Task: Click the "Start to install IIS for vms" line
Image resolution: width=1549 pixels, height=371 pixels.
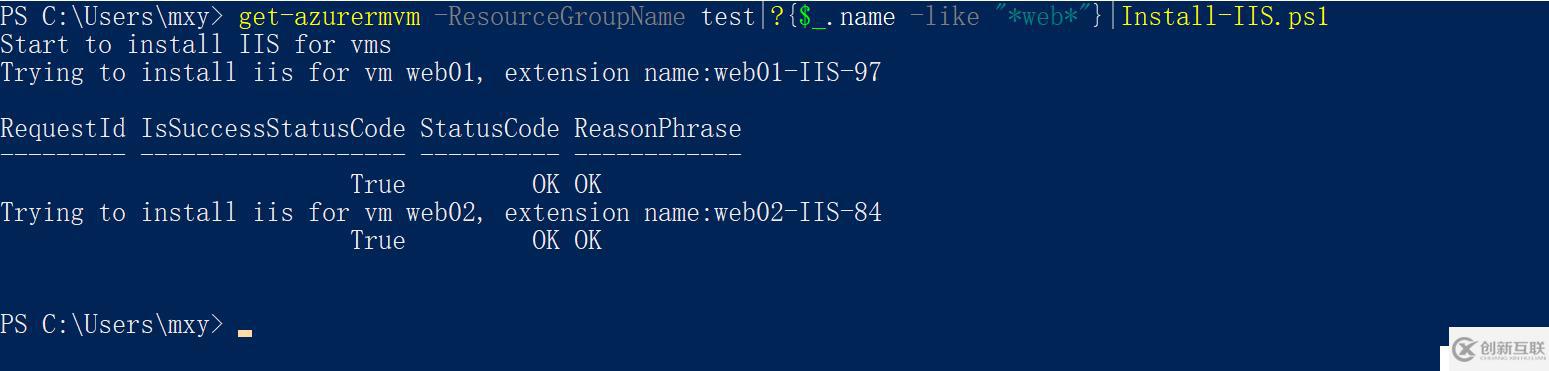Action: coord(196,45)
